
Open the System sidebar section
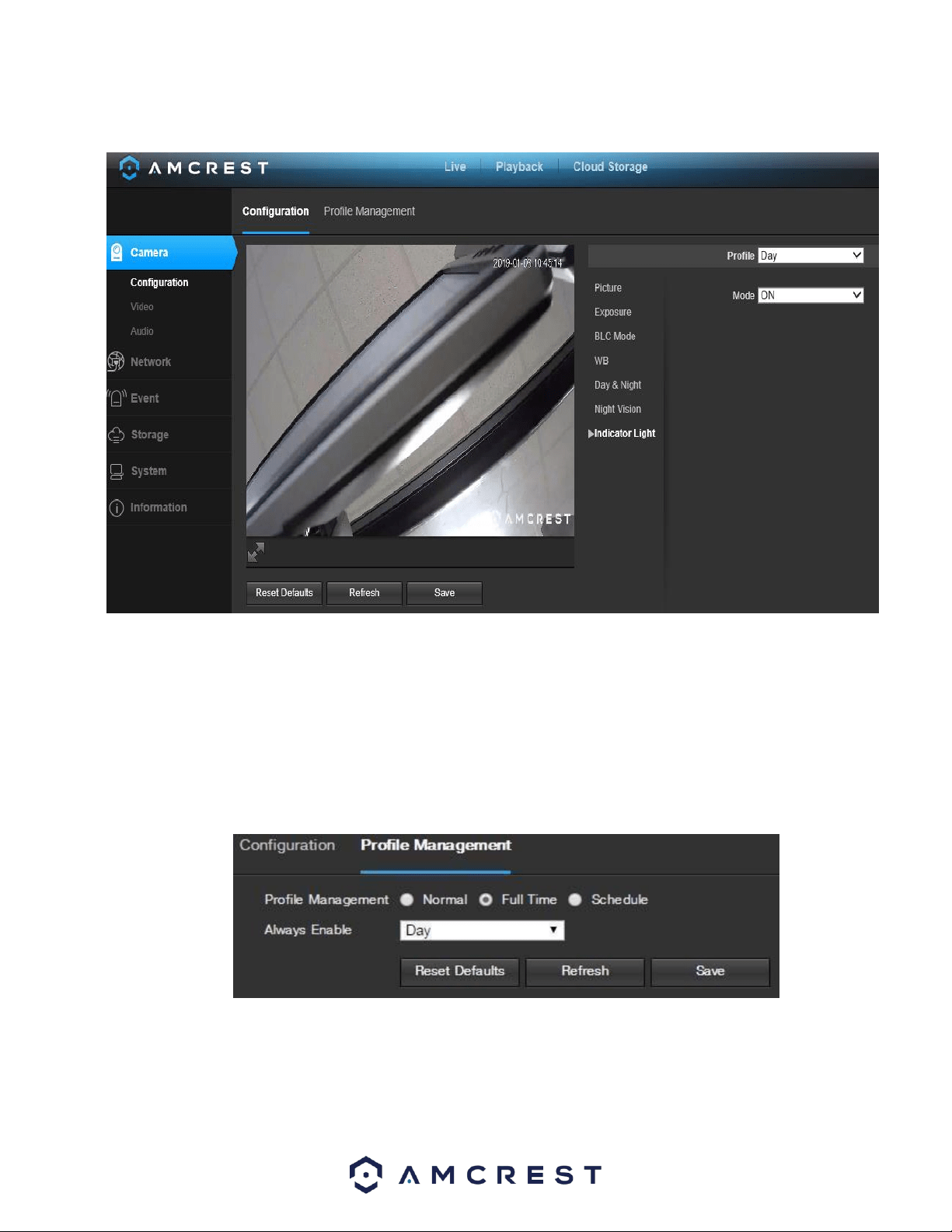[148, 471]
